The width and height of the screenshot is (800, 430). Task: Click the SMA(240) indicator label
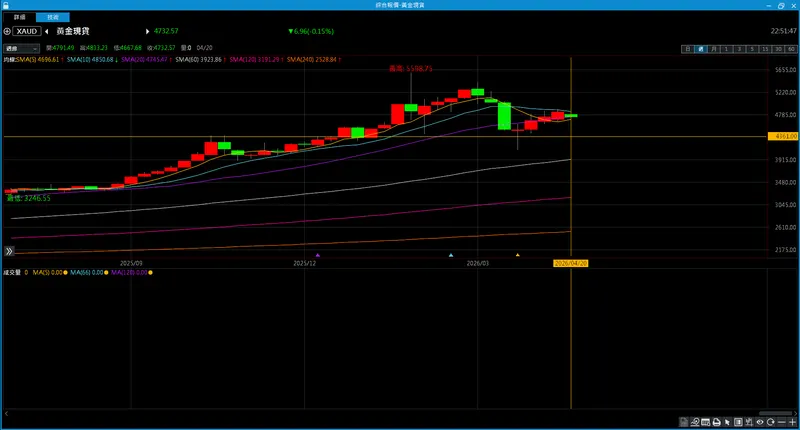(314, 60)
